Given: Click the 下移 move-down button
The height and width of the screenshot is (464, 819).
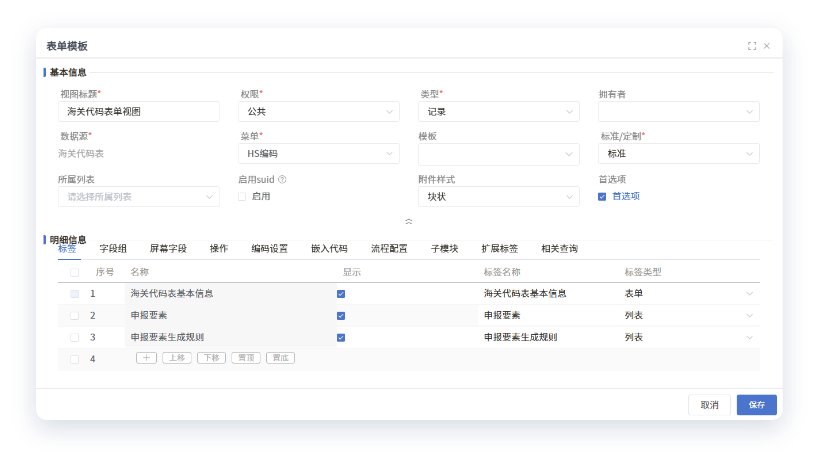Looking at the screenshot, I should 210,357.
